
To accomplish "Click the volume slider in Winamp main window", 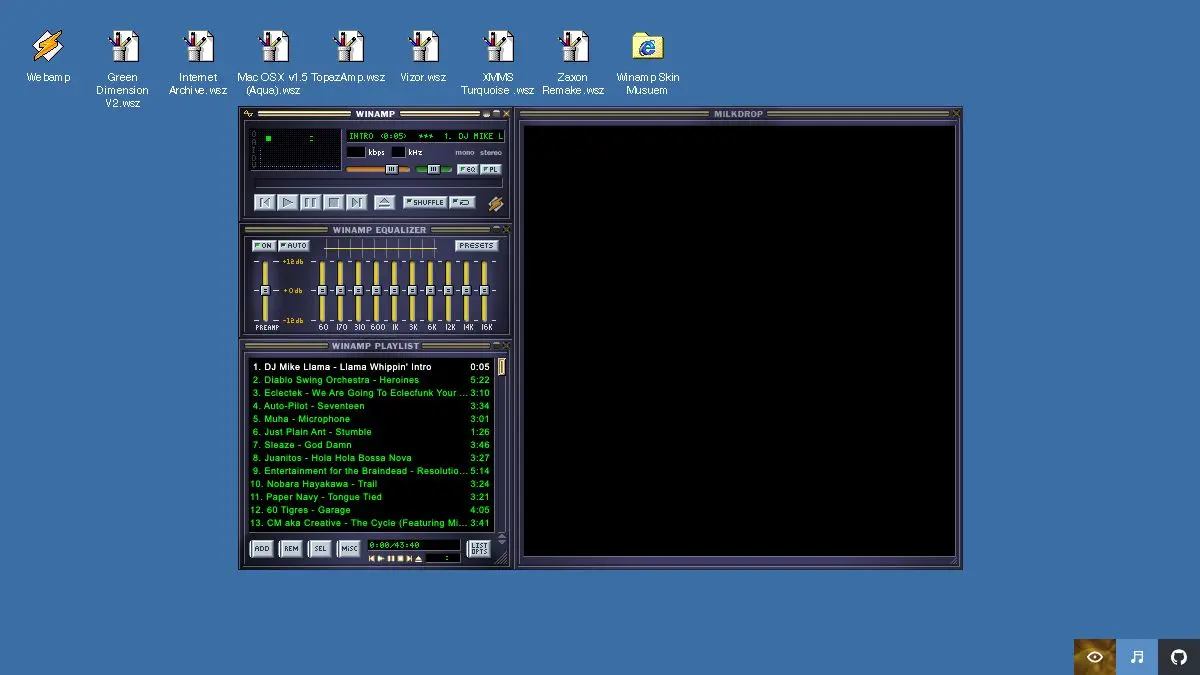I will pos(377,169).
